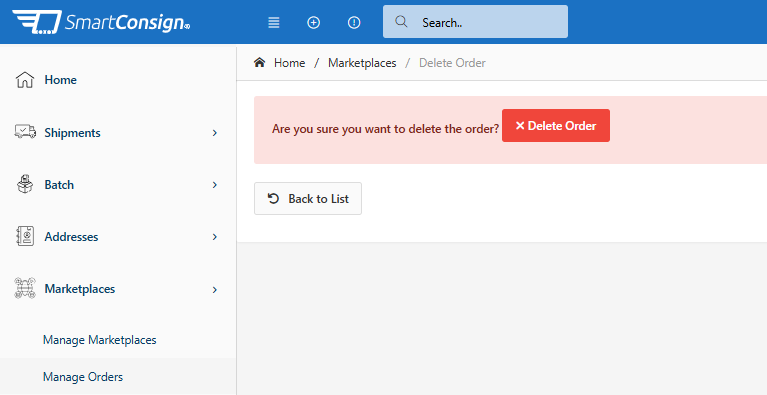767x395 pixels.
Task: Select Marketplaces in the sidebar
Action: tap(80, 289)
